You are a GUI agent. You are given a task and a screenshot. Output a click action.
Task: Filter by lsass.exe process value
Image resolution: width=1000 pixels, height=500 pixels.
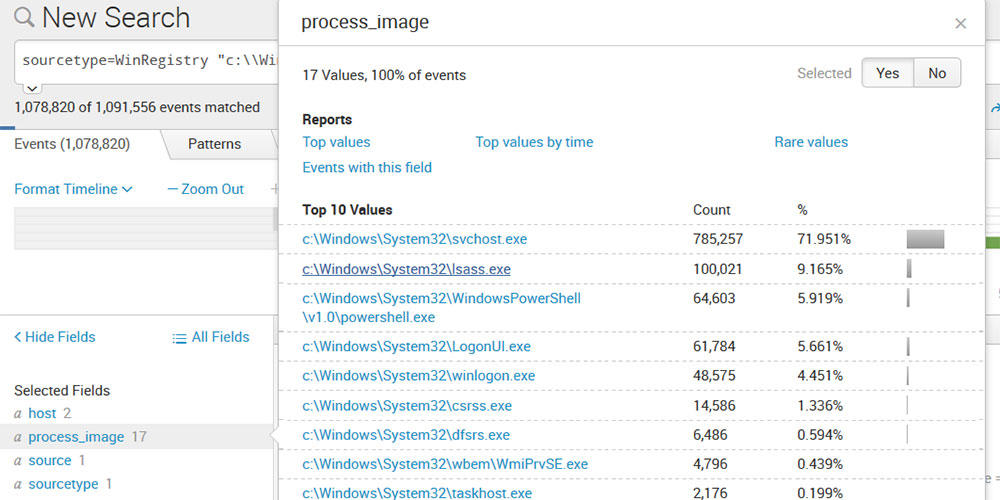click(406, 269)
